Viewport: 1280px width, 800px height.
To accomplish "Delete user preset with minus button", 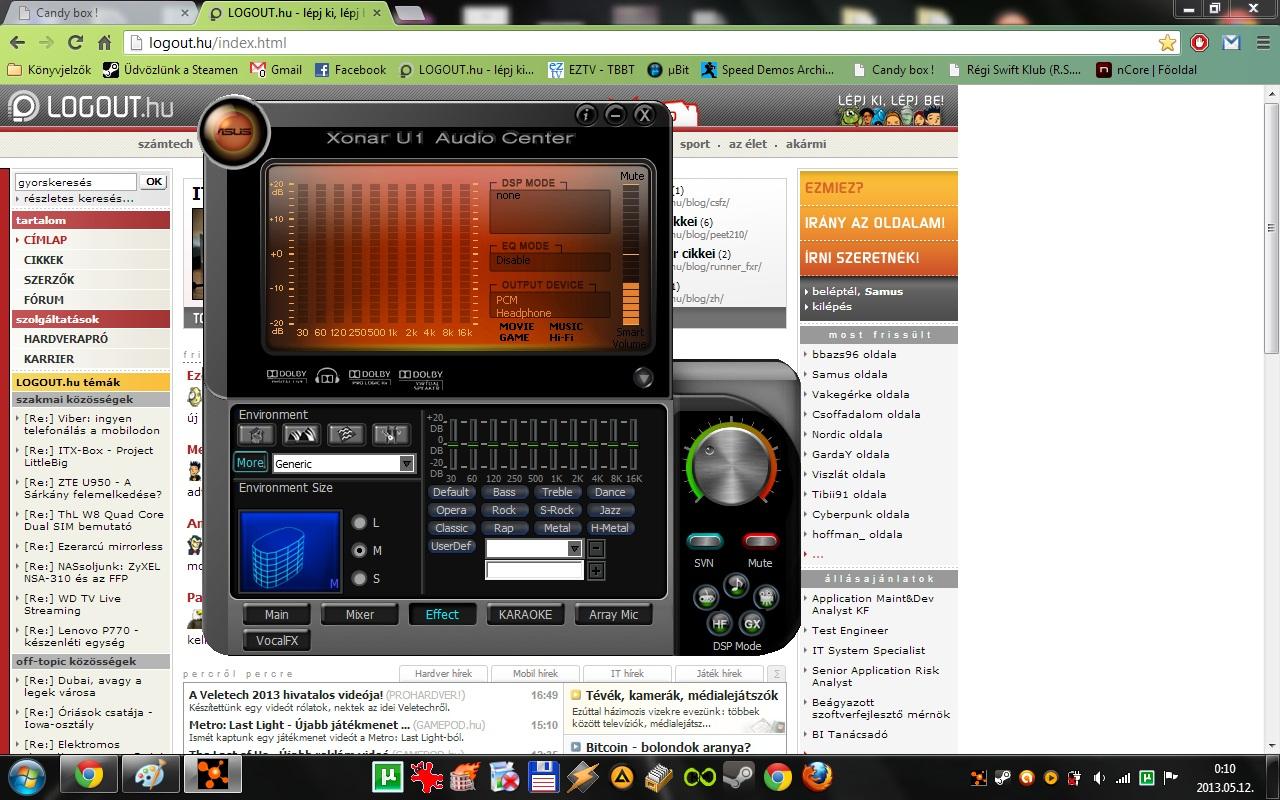I will coord(596,548).
